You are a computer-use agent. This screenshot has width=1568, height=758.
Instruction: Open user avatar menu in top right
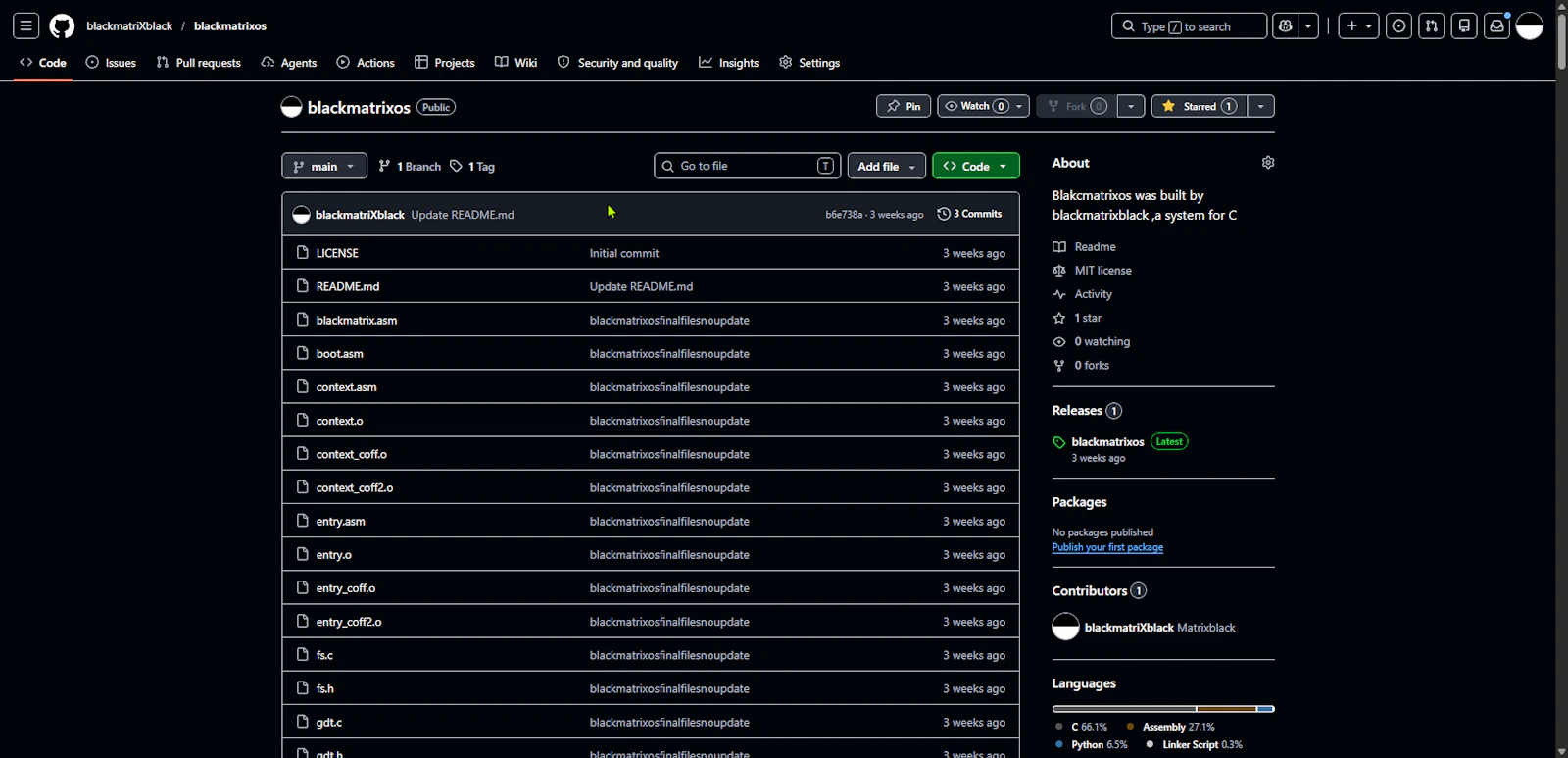tap(1530, 26)
